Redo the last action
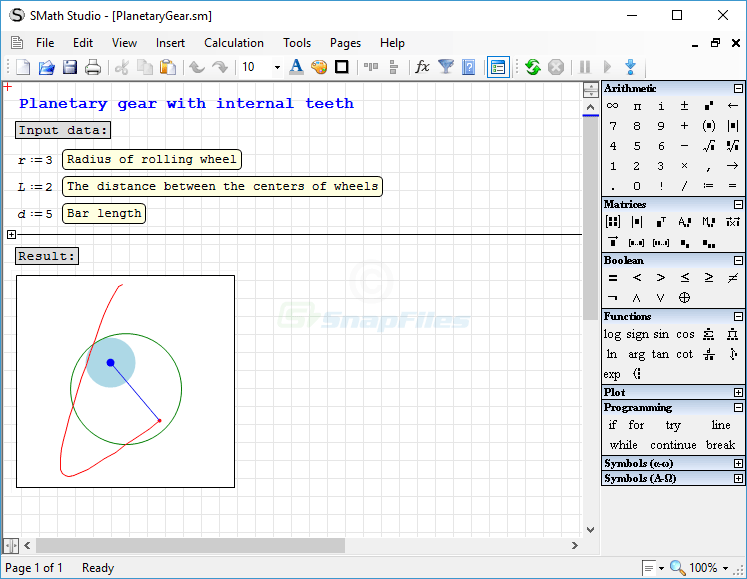Viewport: 747px width, 579px height. pos(220,67)
